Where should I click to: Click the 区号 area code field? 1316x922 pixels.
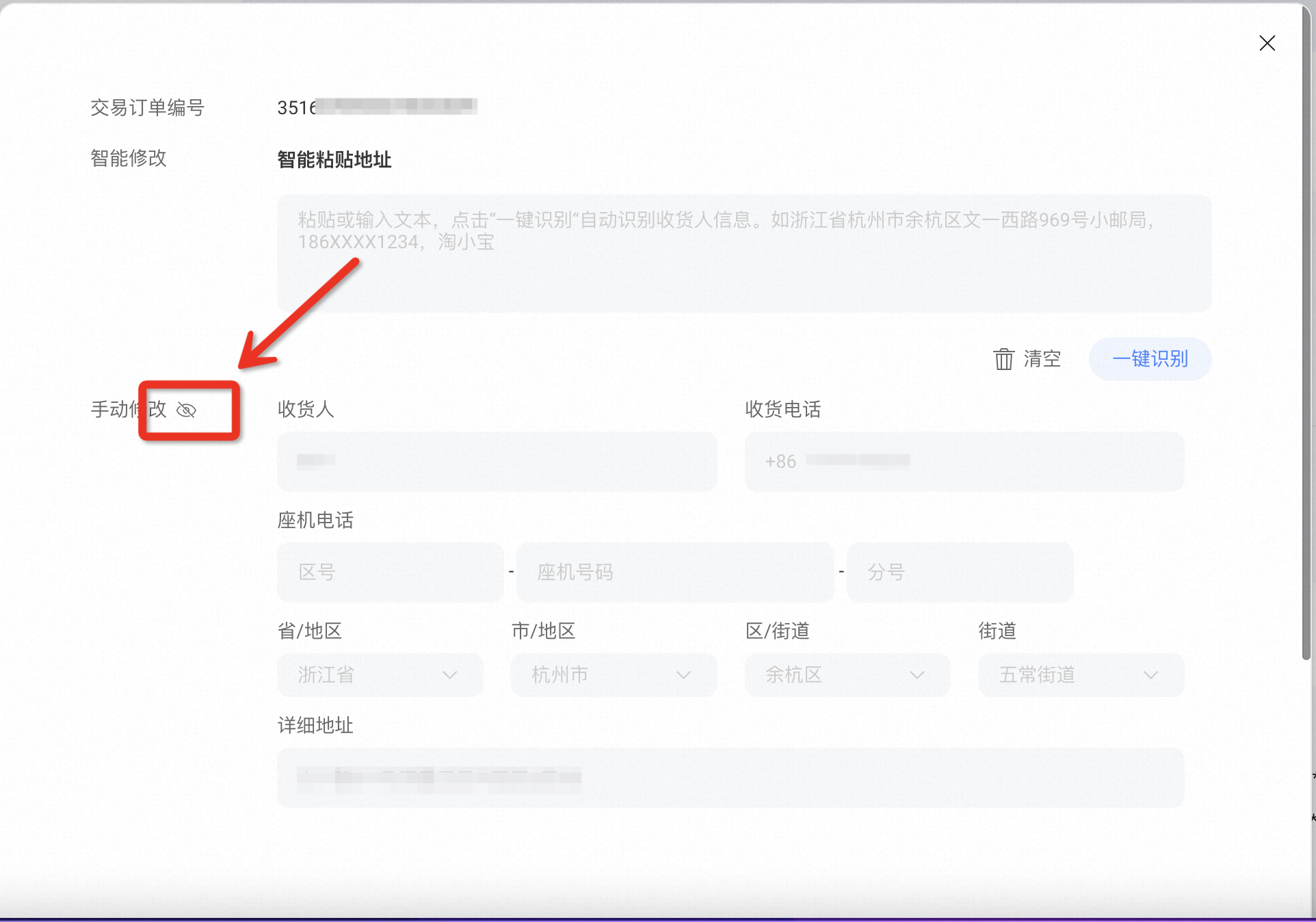pyautogui.click(x=390, y=572)
